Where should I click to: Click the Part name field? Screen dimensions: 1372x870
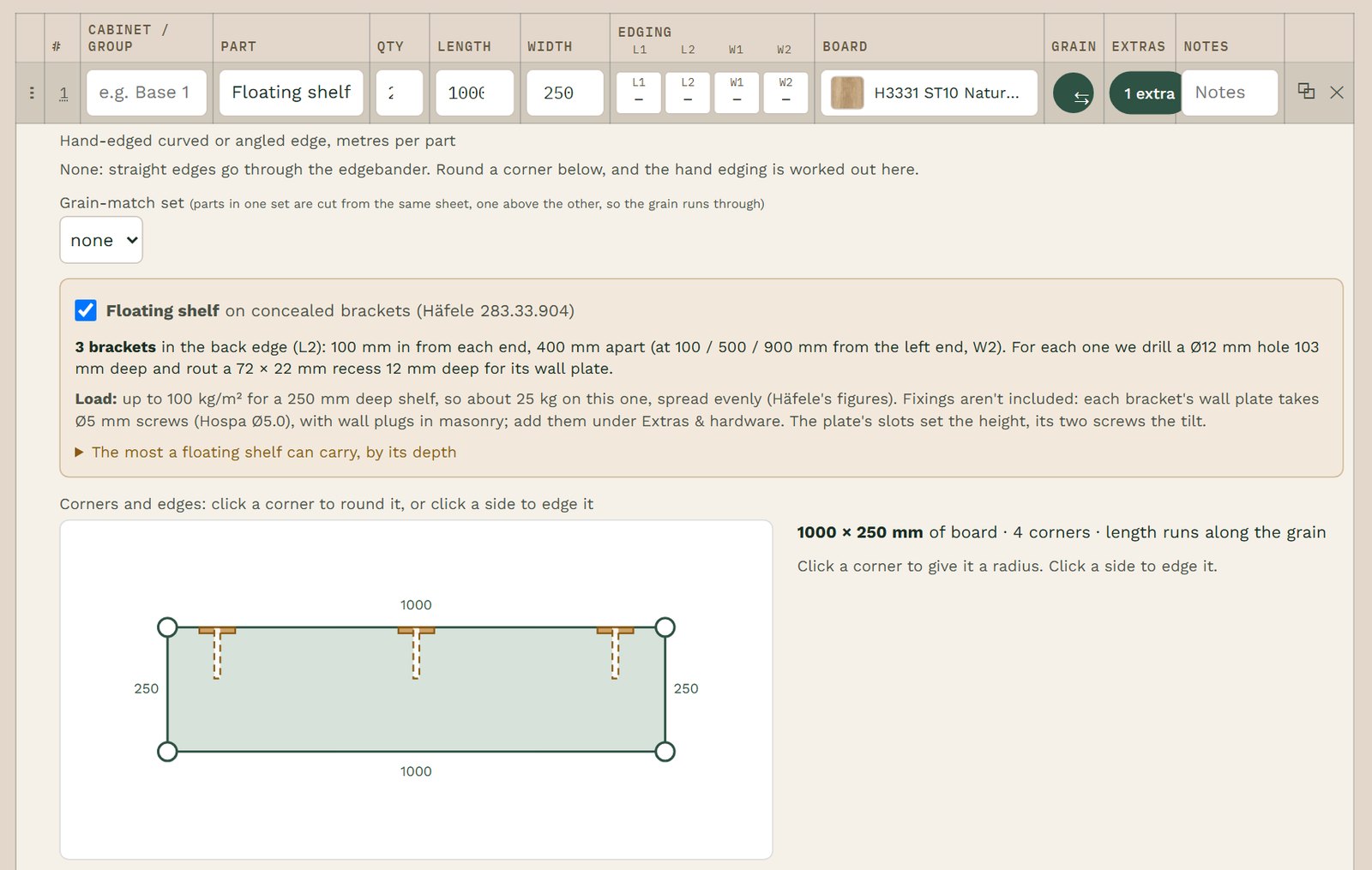click(292, 93)
